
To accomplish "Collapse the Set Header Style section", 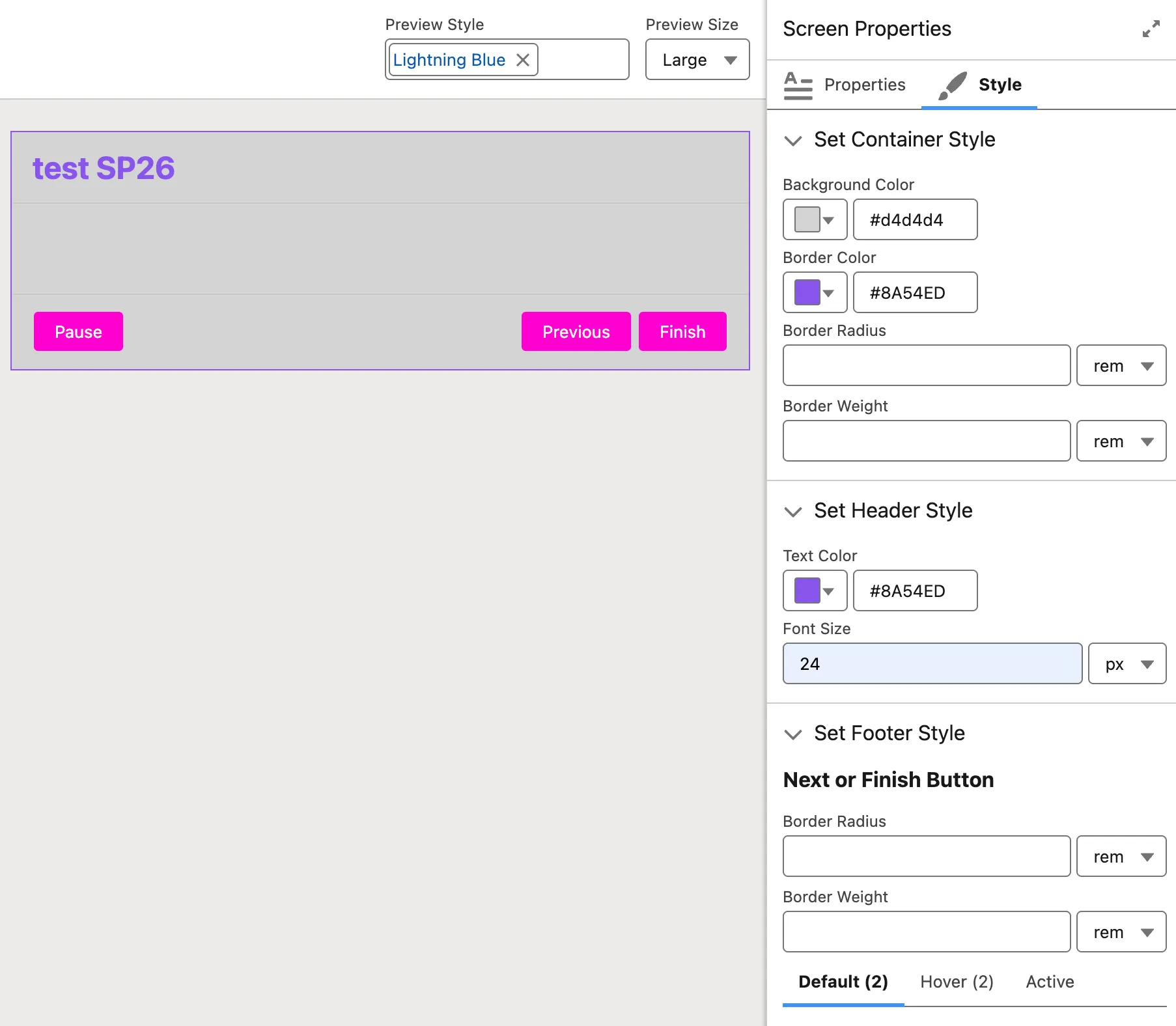I will [x=792, y=512].
